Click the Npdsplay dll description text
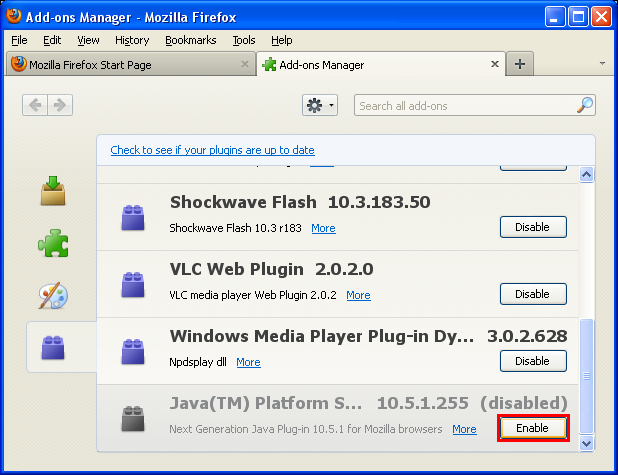The width and height of the screenshot is (618, 475). point(198,362)
